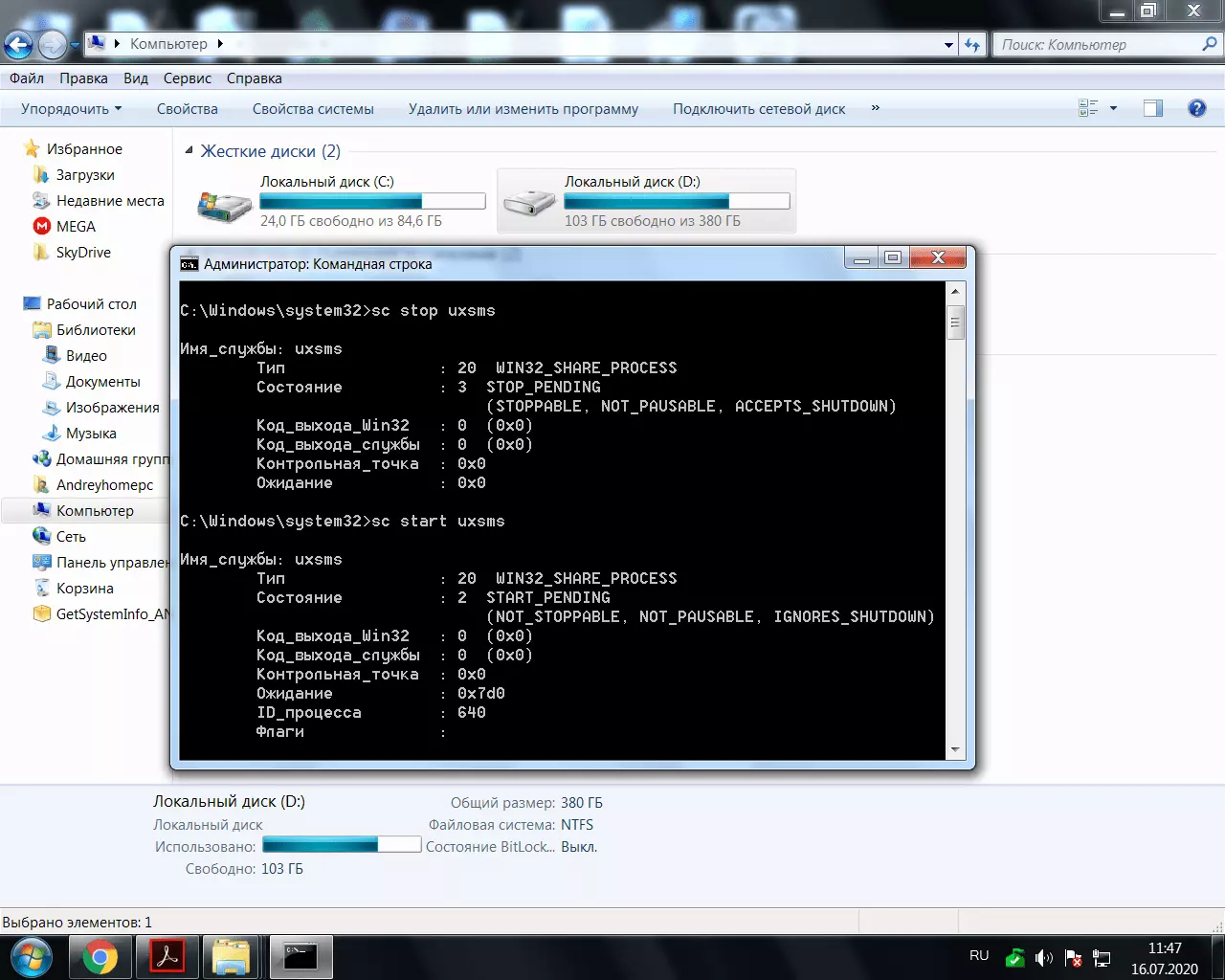Click the Использовано usage bar in details pane
The height and width of the screenshot is (980, 1225).
342,845
